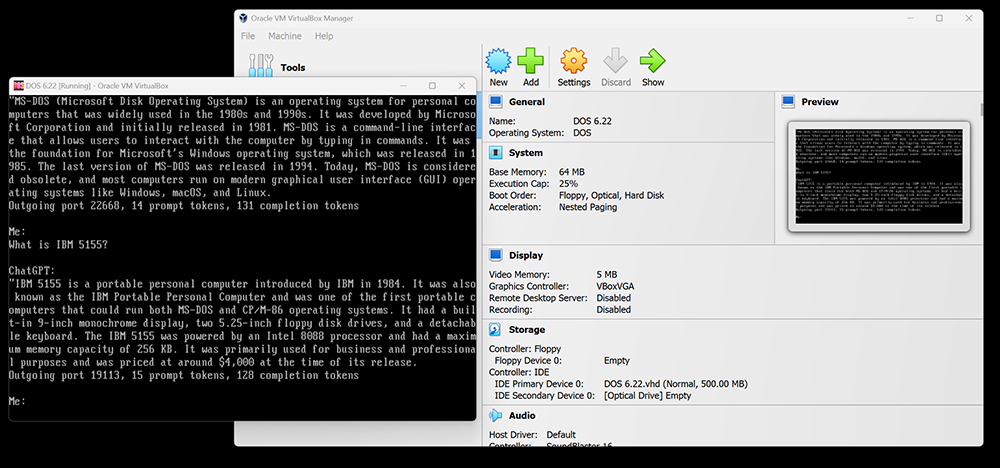Click the Display section icon
This screenshot has width=1000, height=468.
(x=496, y=255)
